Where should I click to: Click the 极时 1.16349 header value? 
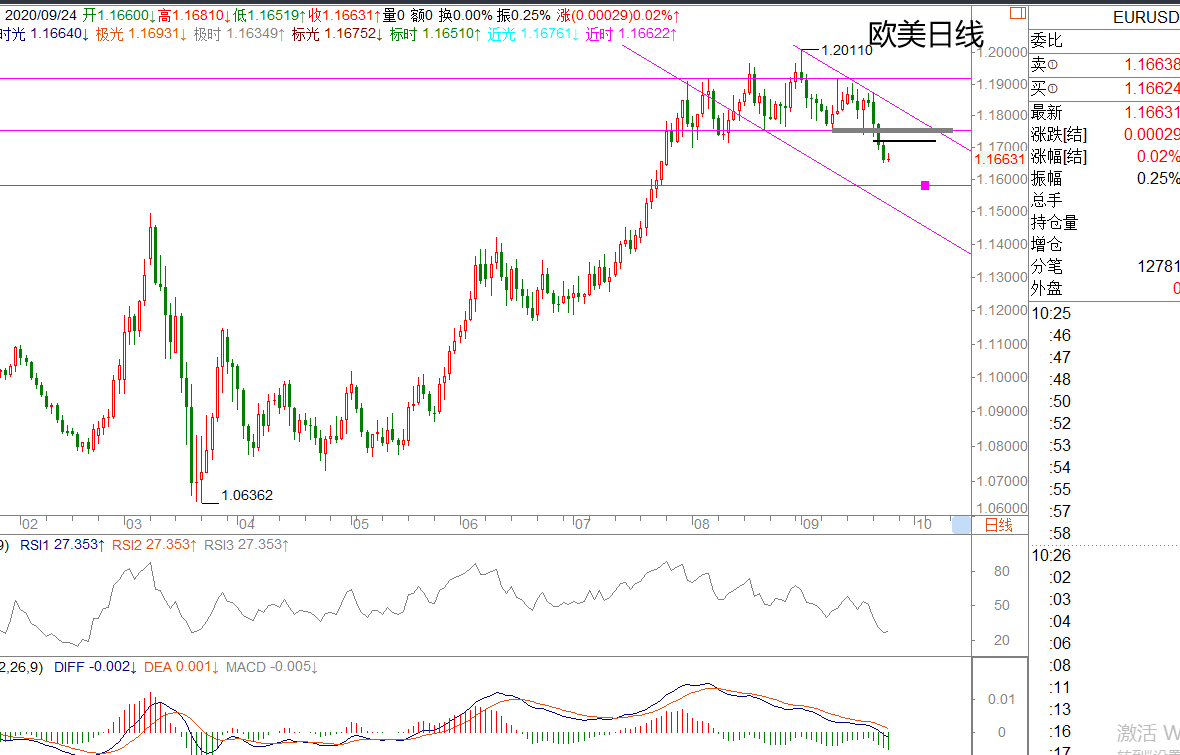(239, 34)
